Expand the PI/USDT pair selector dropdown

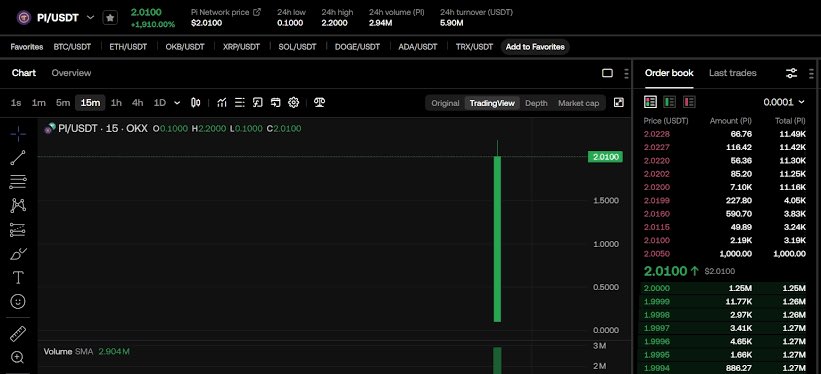coord(90,17)
